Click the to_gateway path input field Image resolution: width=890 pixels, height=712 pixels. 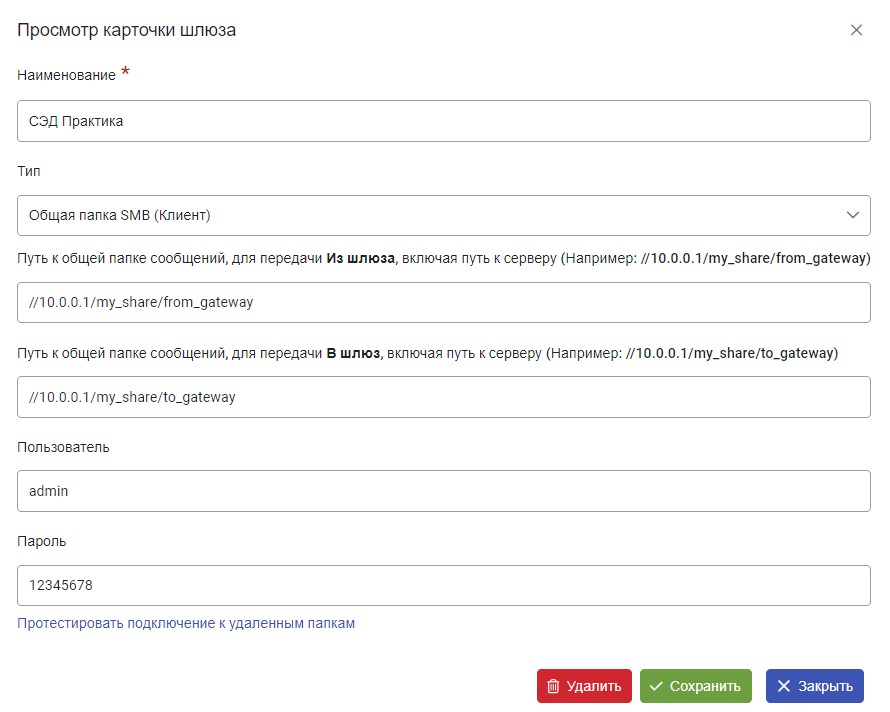(443, 397)
